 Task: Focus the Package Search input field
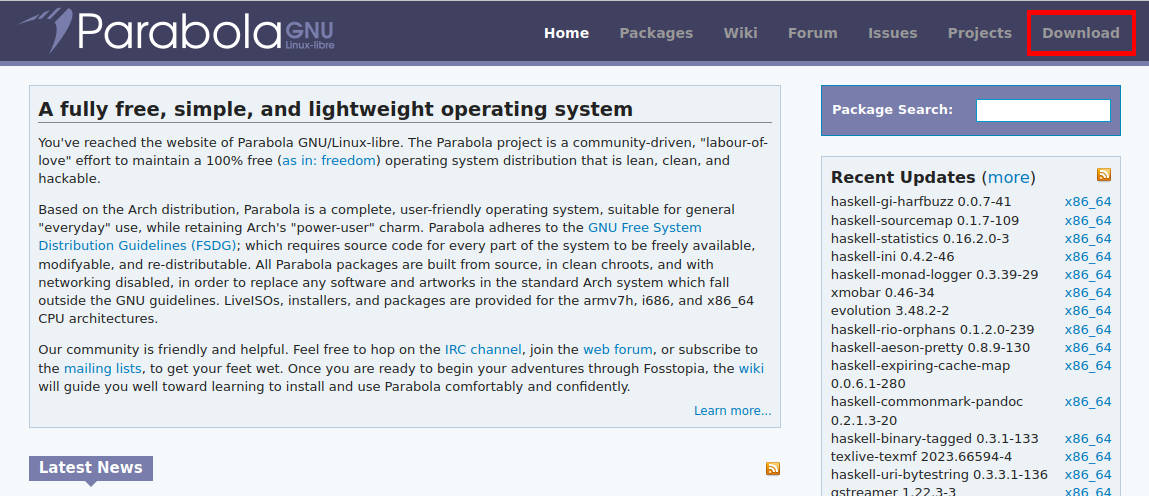(1043, 110)
